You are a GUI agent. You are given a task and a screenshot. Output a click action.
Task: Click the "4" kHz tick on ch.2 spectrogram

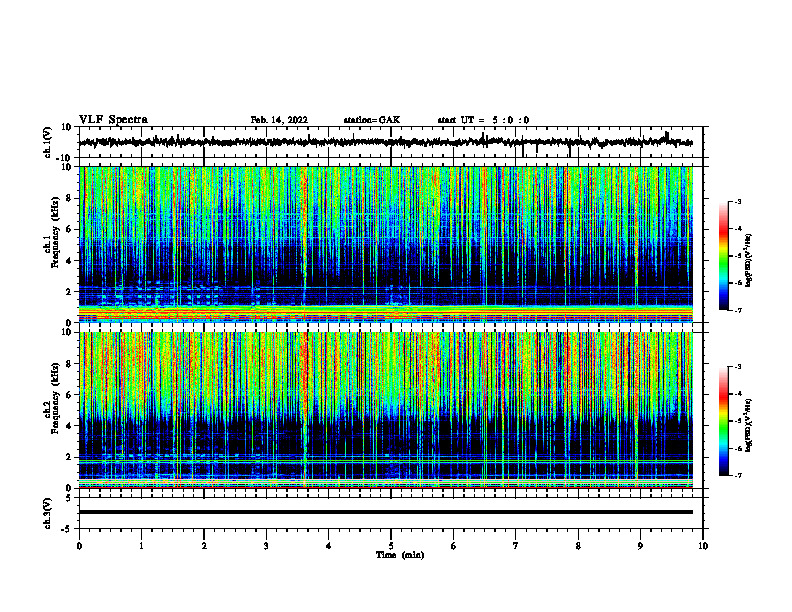[69, 426]
